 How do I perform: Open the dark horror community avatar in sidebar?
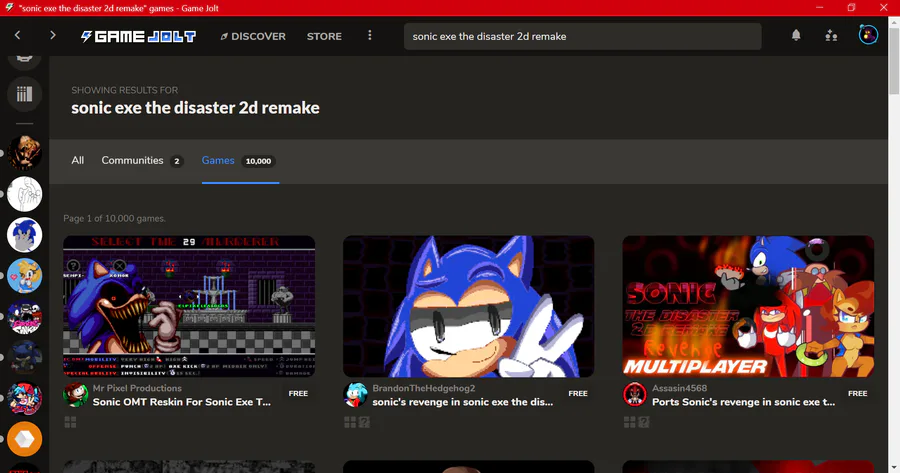coord(24,153)
